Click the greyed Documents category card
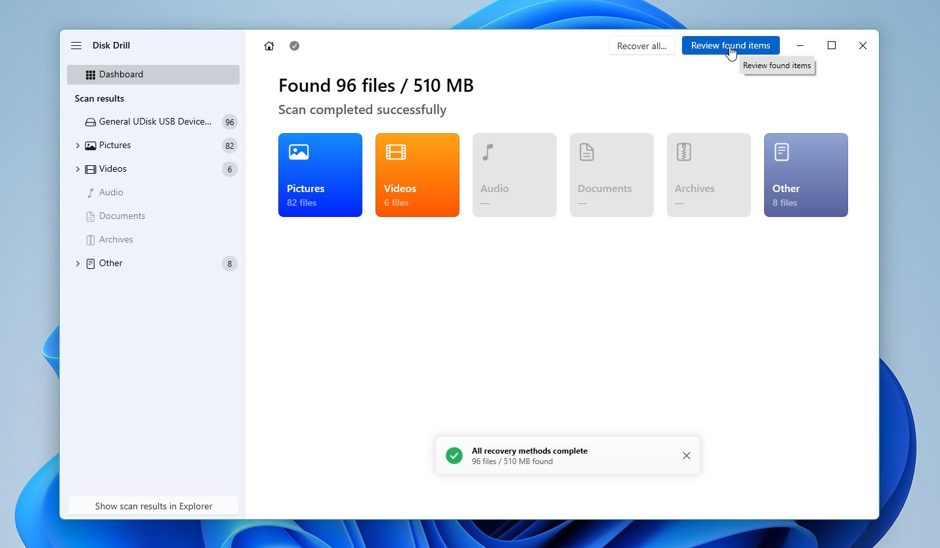The image size is (940, 548). point(611,175)
